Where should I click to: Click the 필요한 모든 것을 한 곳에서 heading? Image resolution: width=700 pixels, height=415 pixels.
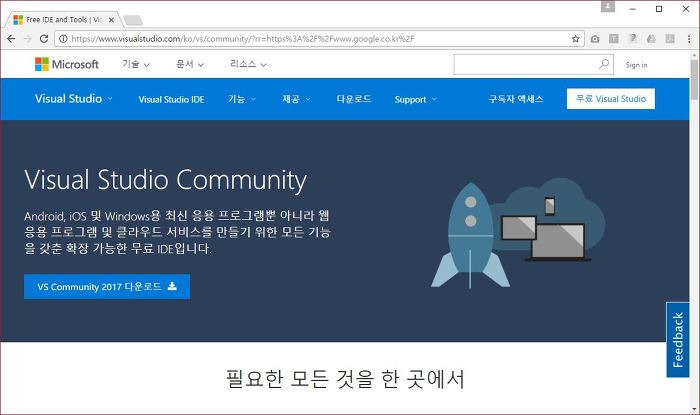(345, 379)
